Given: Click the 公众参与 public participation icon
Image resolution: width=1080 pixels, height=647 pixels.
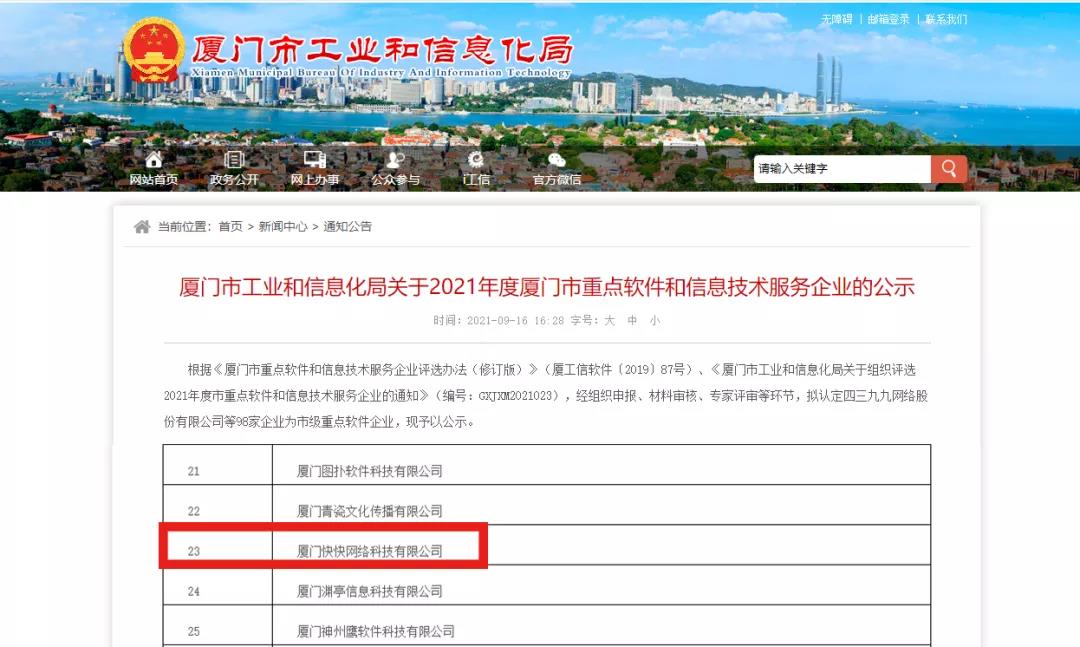Looking at the screenshot, I should [394, 159].
